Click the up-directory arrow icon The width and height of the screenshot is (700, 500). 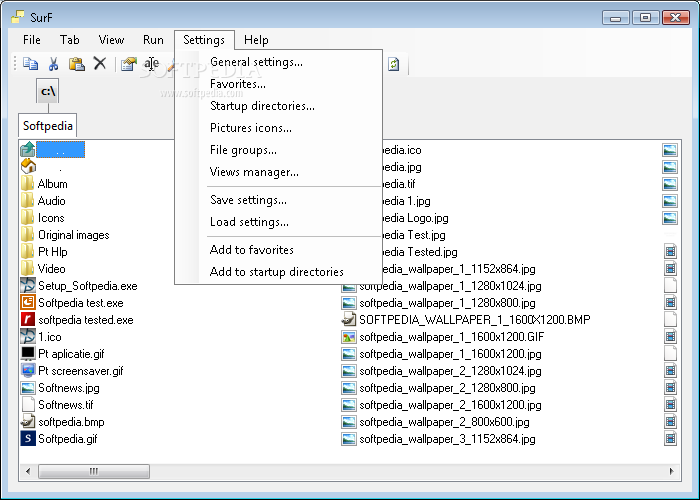[x=28, y=149]
